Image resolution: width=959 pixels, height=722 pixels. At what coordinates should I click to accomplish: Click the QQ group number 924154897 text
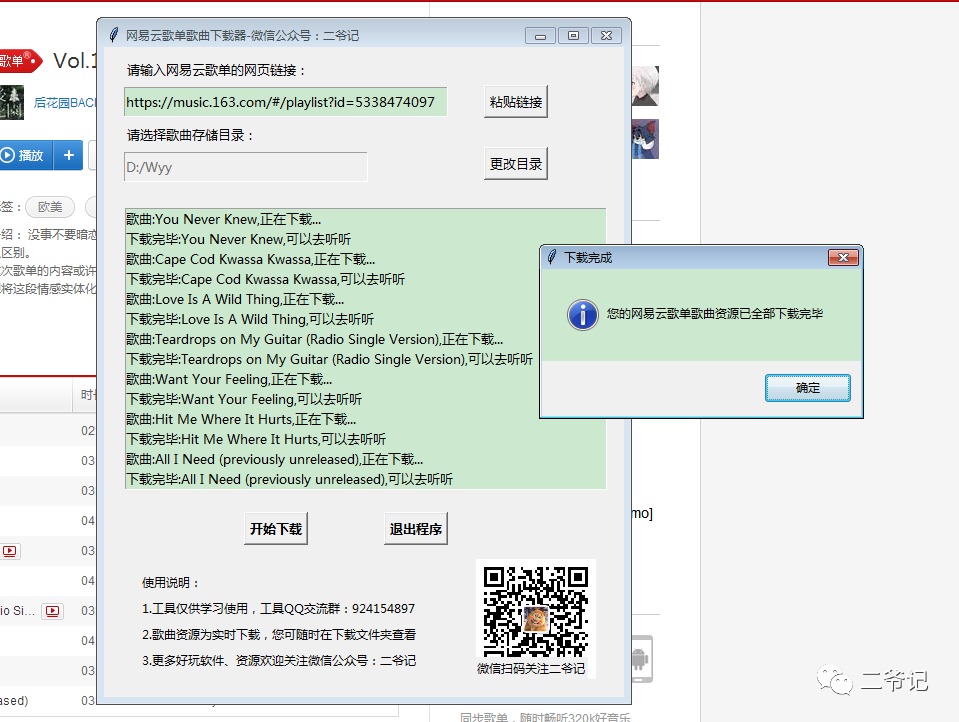pos(383,609)
